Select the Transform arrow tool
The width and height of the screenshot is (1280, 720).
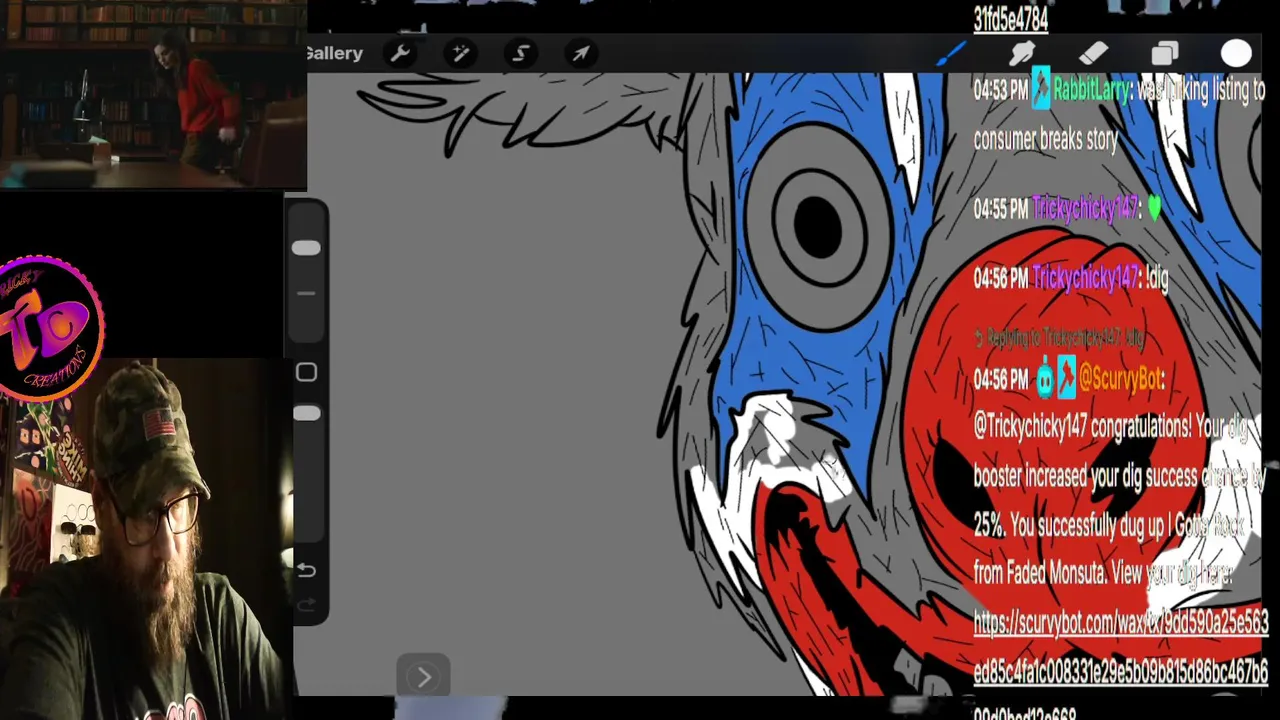581,53
